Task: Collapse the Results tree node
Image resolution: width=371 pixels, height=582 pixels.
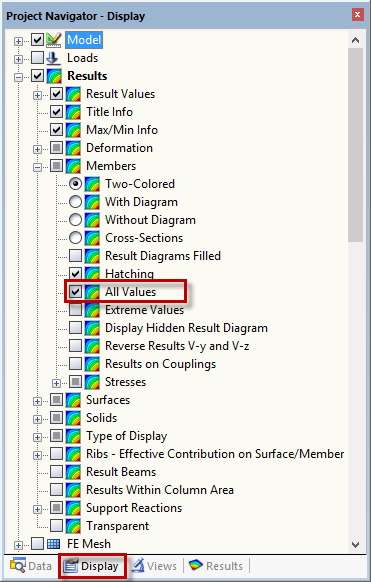Action: [x=18, y=77]
